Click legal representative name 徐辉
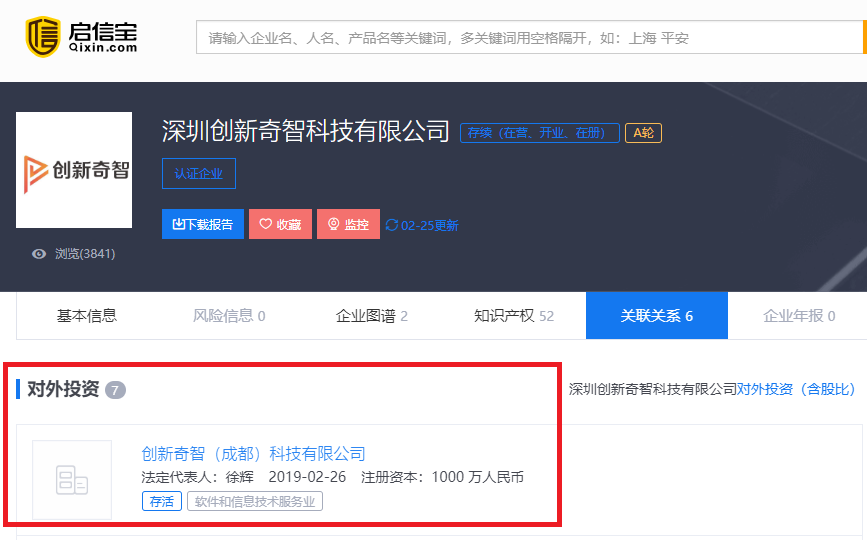Viewport: 867px width, 540px height. [x=239, y=477]
